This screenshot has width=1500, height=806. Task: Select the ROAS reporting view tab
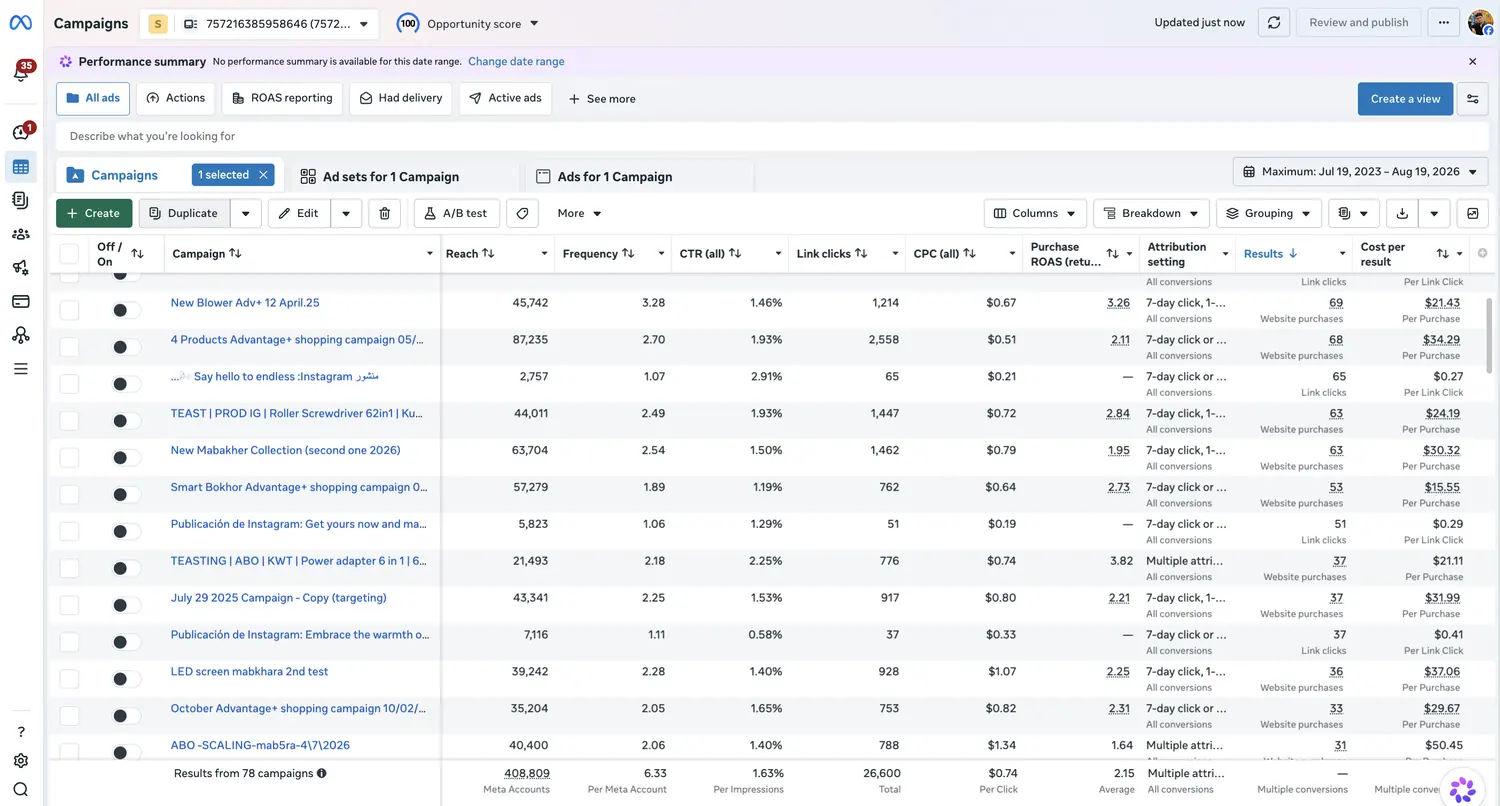pos(282,98)
